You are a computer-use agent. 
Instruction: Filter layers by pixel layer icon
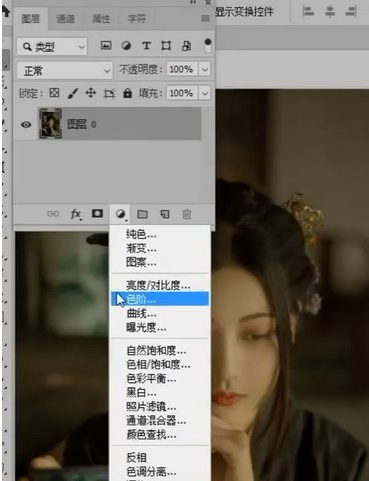[x=106, y=45]
